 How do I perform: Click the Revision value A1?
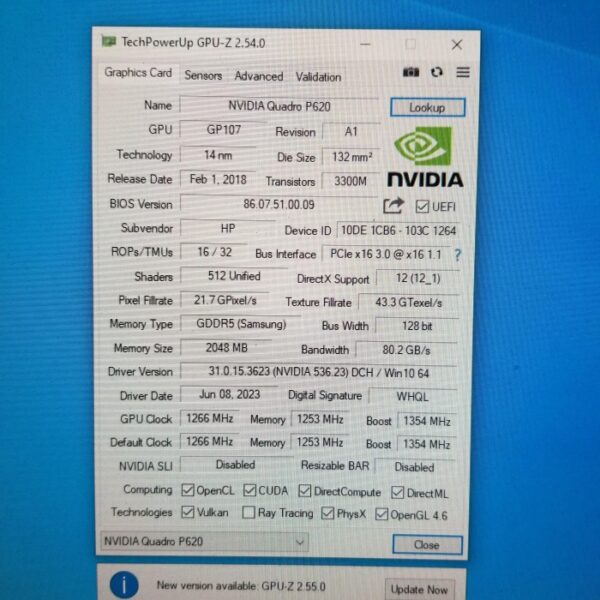point(351,132)
